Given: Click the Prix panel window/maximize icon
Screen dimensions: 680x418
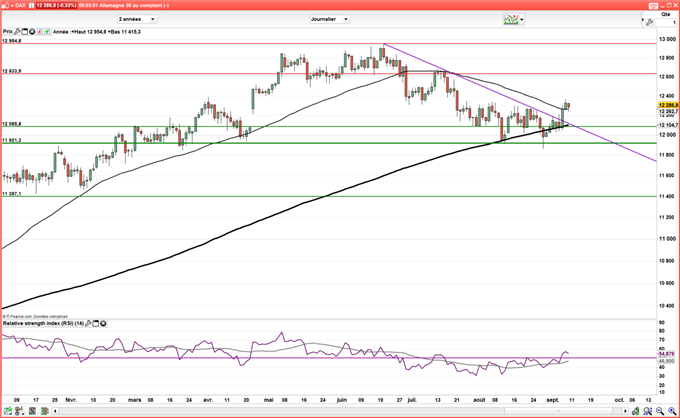Looking at the screenshot, I should [25, 32].
